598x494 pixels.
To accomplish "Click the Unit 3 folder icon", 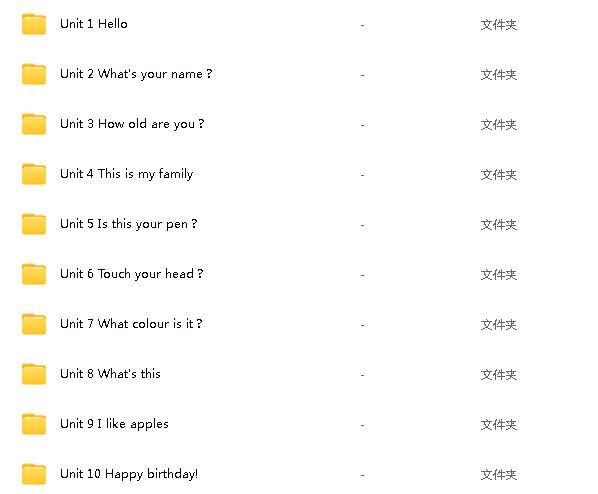I will (34, 124).
